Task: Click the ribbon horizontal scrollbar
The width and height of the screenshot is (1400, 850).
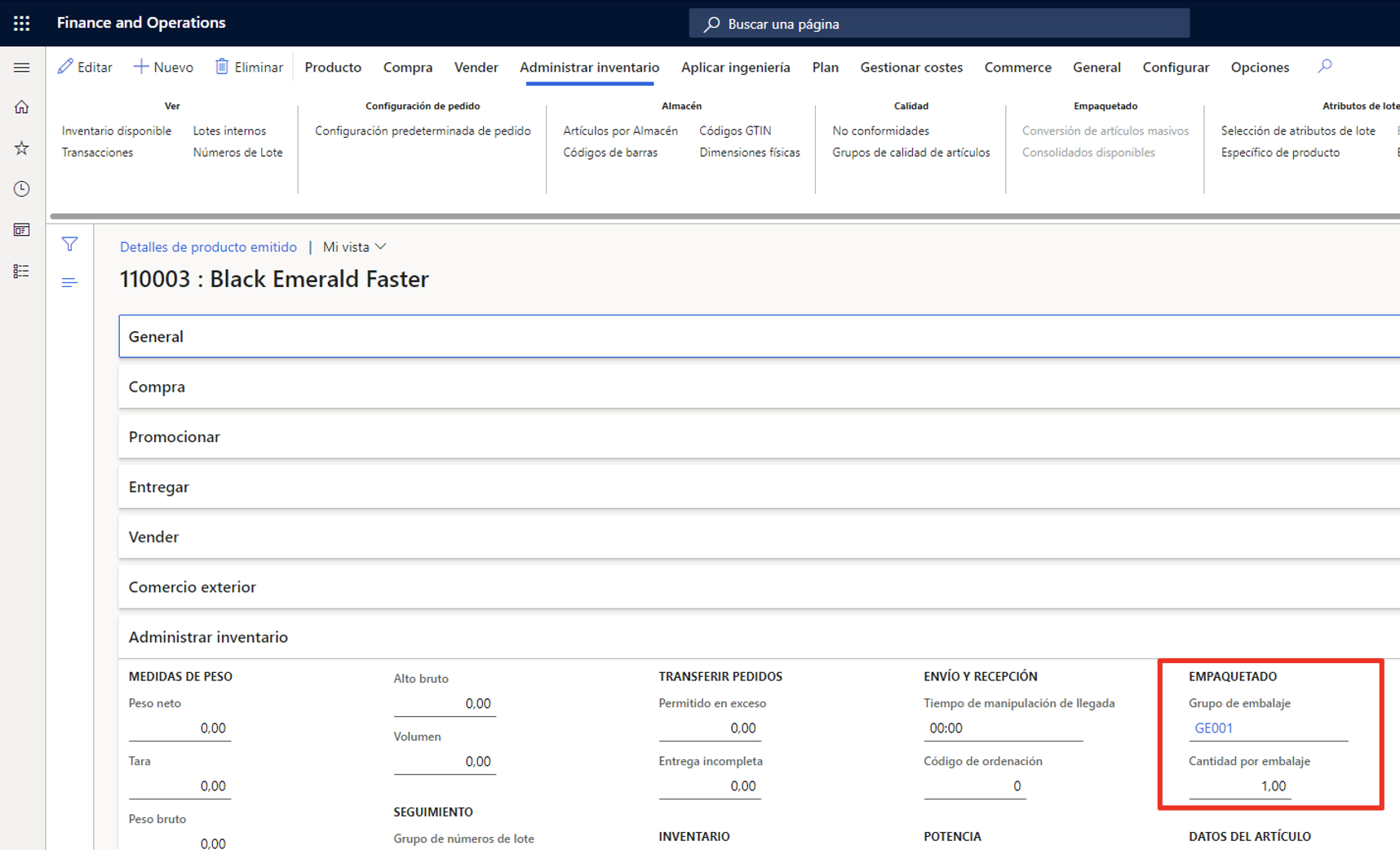Action: pos(724,216)
